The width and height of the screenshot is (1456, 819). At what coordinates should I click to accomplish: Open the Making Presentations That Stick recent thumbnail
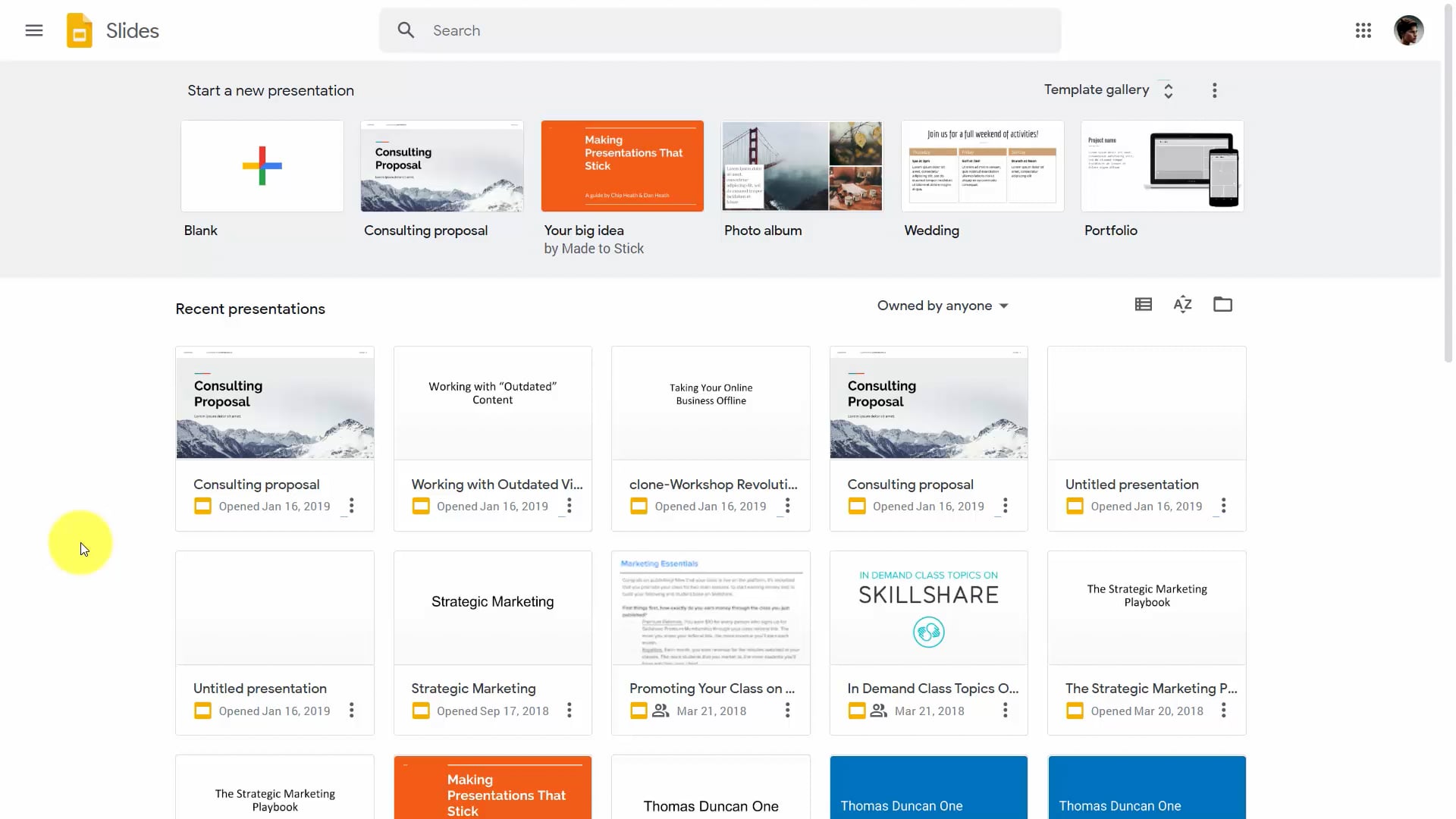(493, 787)
